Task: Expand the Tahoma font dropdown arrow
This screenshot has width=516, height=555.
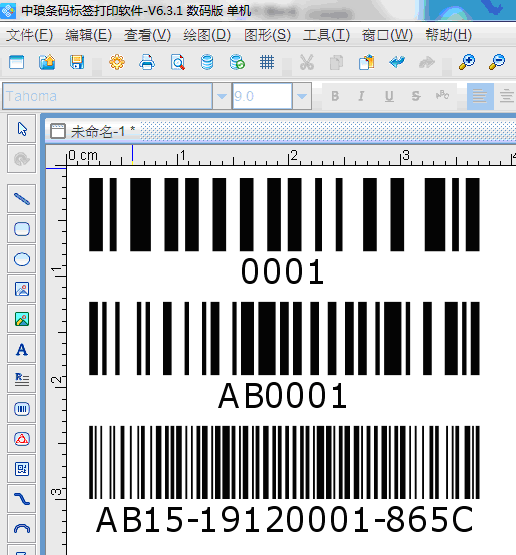Action: pos(222,96)
